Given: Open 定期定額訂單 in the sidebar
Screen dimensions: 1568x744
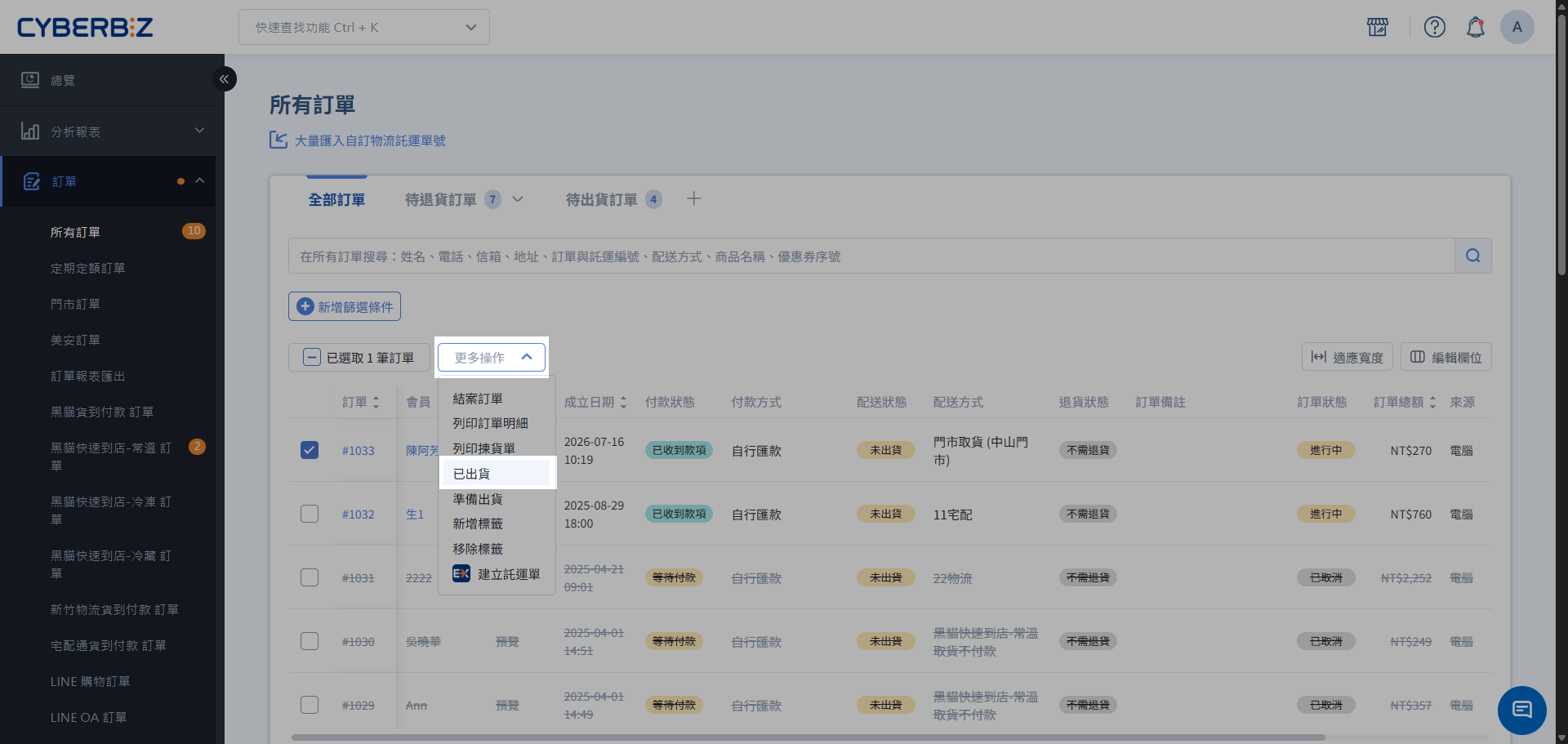Looking at the screenshot, I should (87, 268).
